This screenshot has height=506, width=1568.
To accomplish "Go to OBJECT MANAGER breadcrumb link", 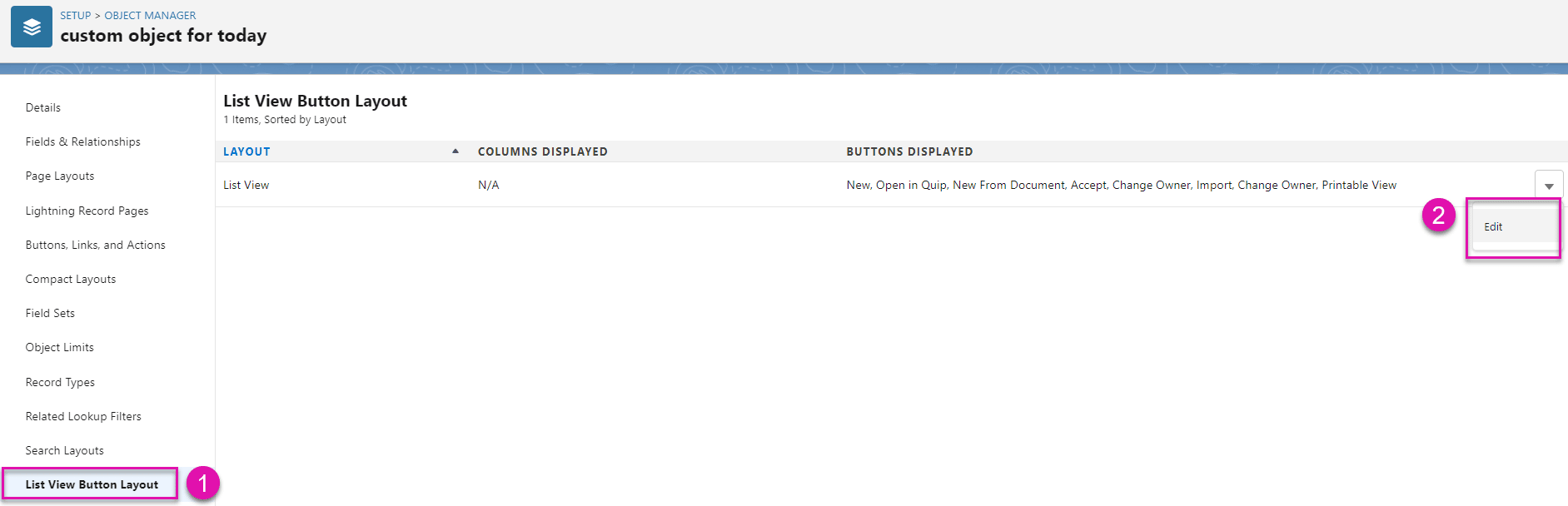I will click(x=150, y=16).
